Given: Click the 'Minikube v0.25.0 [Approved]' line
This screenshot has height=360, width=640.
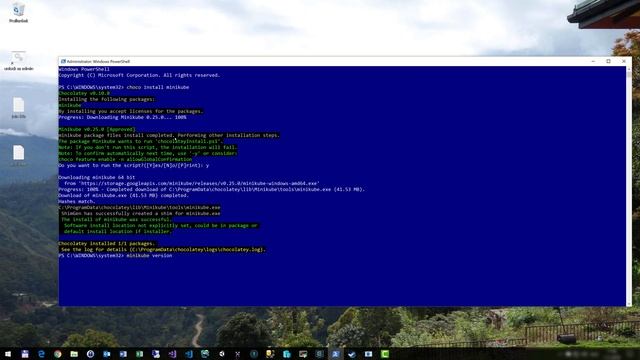Looking at the screenshot, I should [x=97, y=129].
